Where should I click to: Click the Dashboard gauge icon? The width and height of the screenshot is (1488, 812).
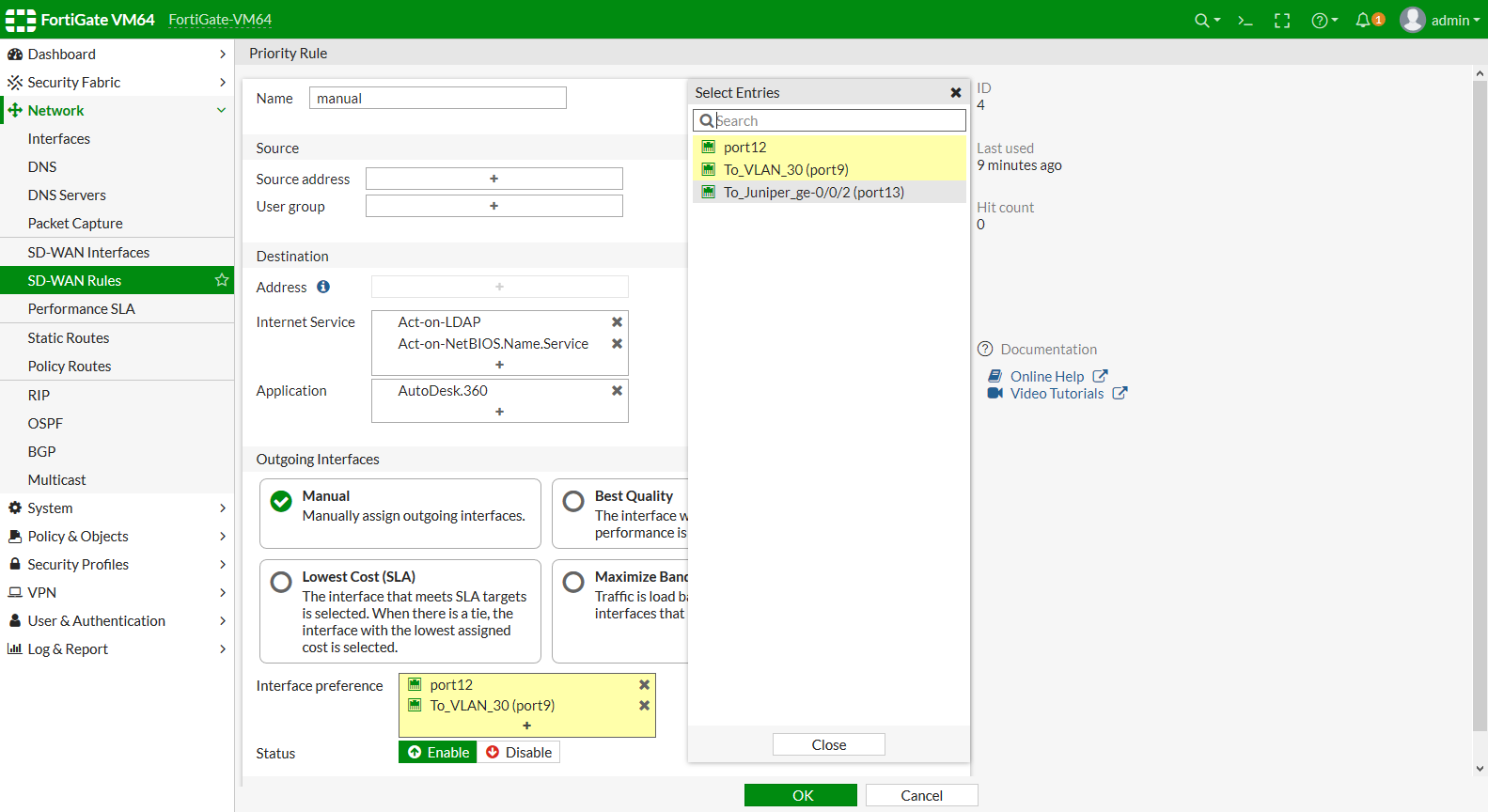point(15,55)
